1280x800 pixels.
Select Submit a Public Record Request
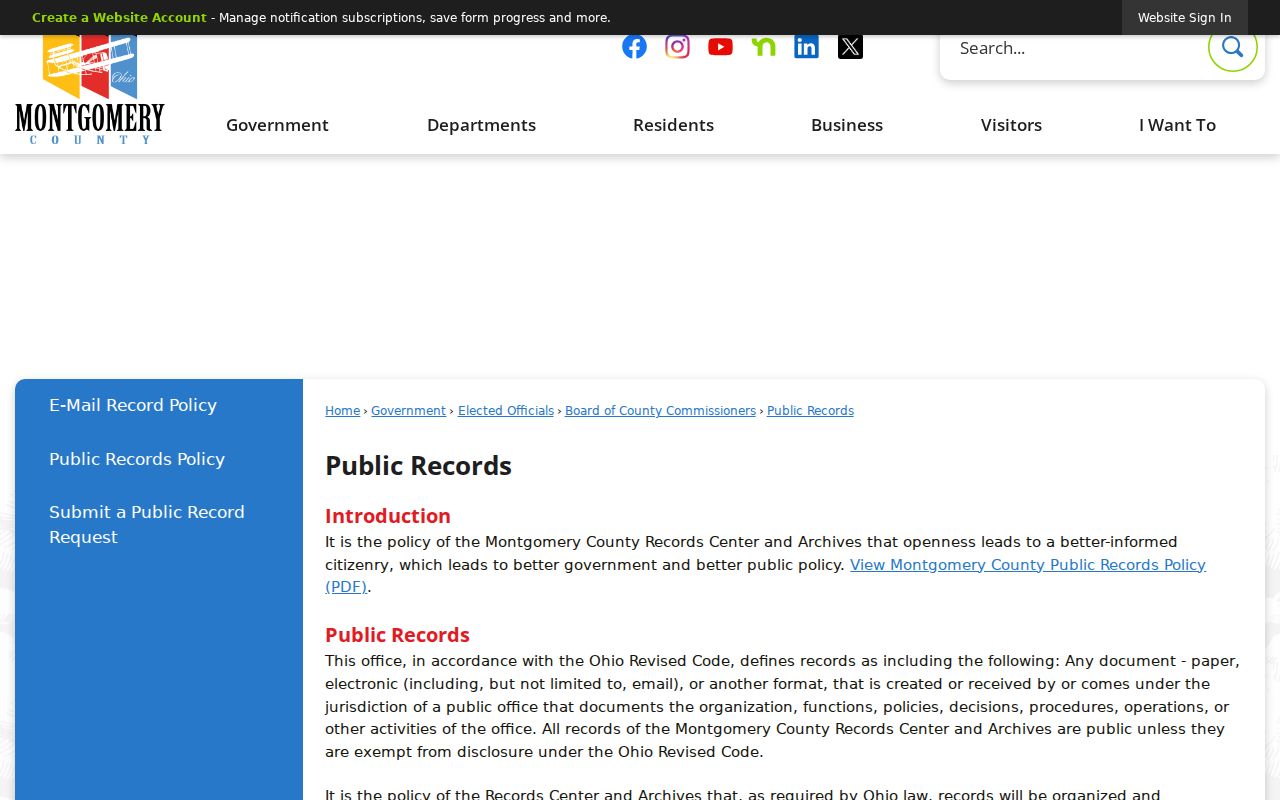pyautogui.click(x=147, y=524)
